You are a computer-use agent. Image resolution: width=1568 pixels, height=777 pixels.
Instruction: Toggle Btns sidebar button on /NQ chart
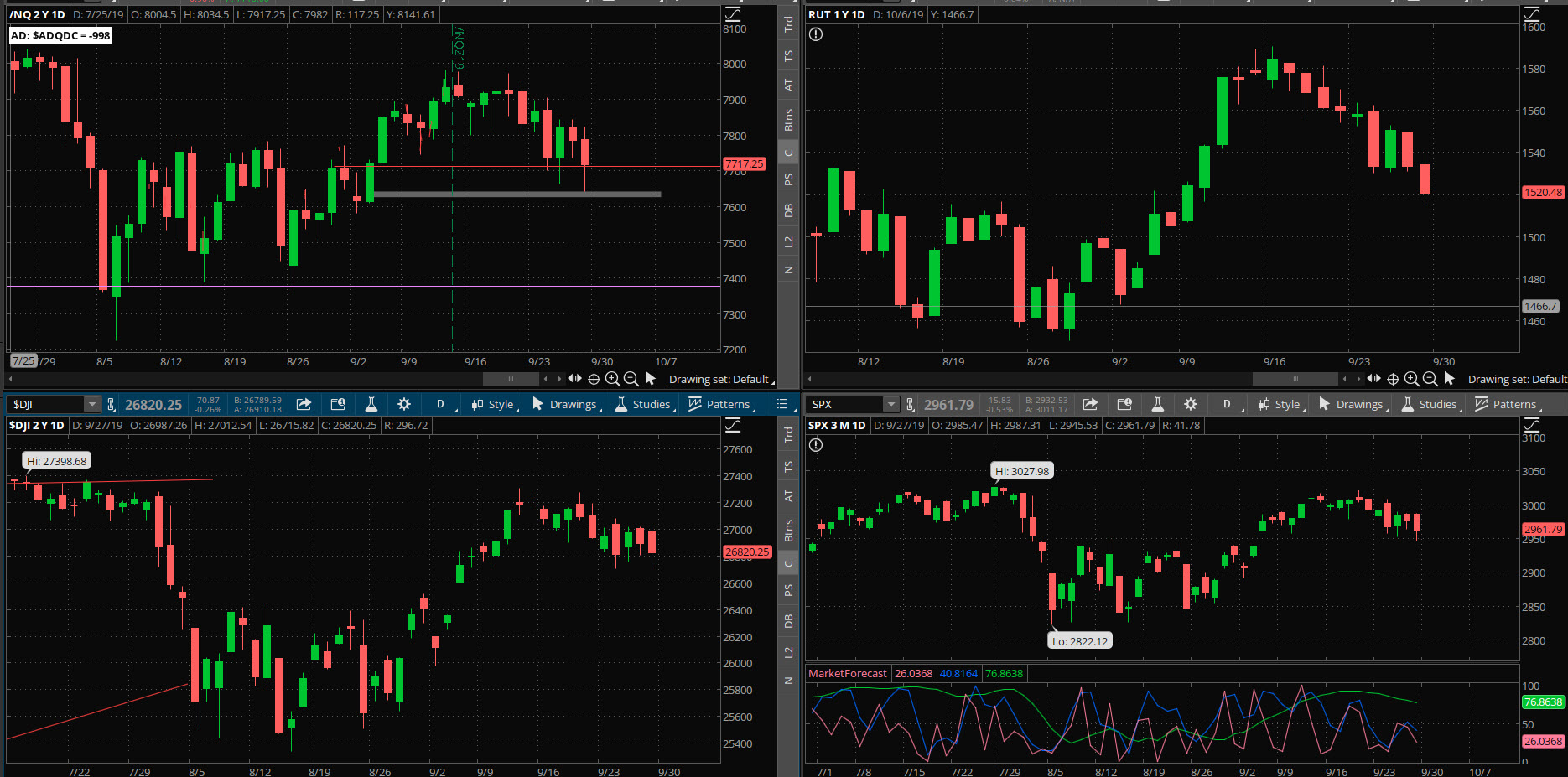click(x=788, y=120)
